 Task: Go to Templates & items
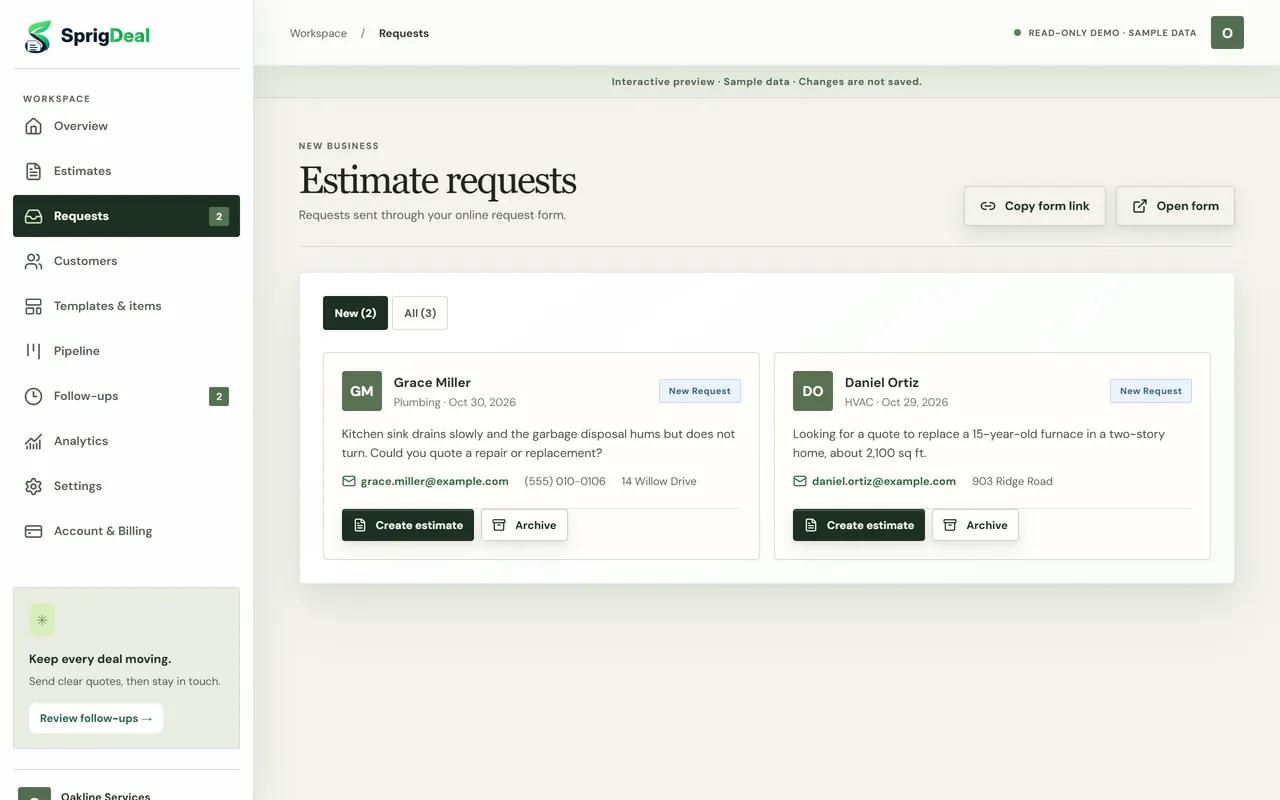[126, 306]
